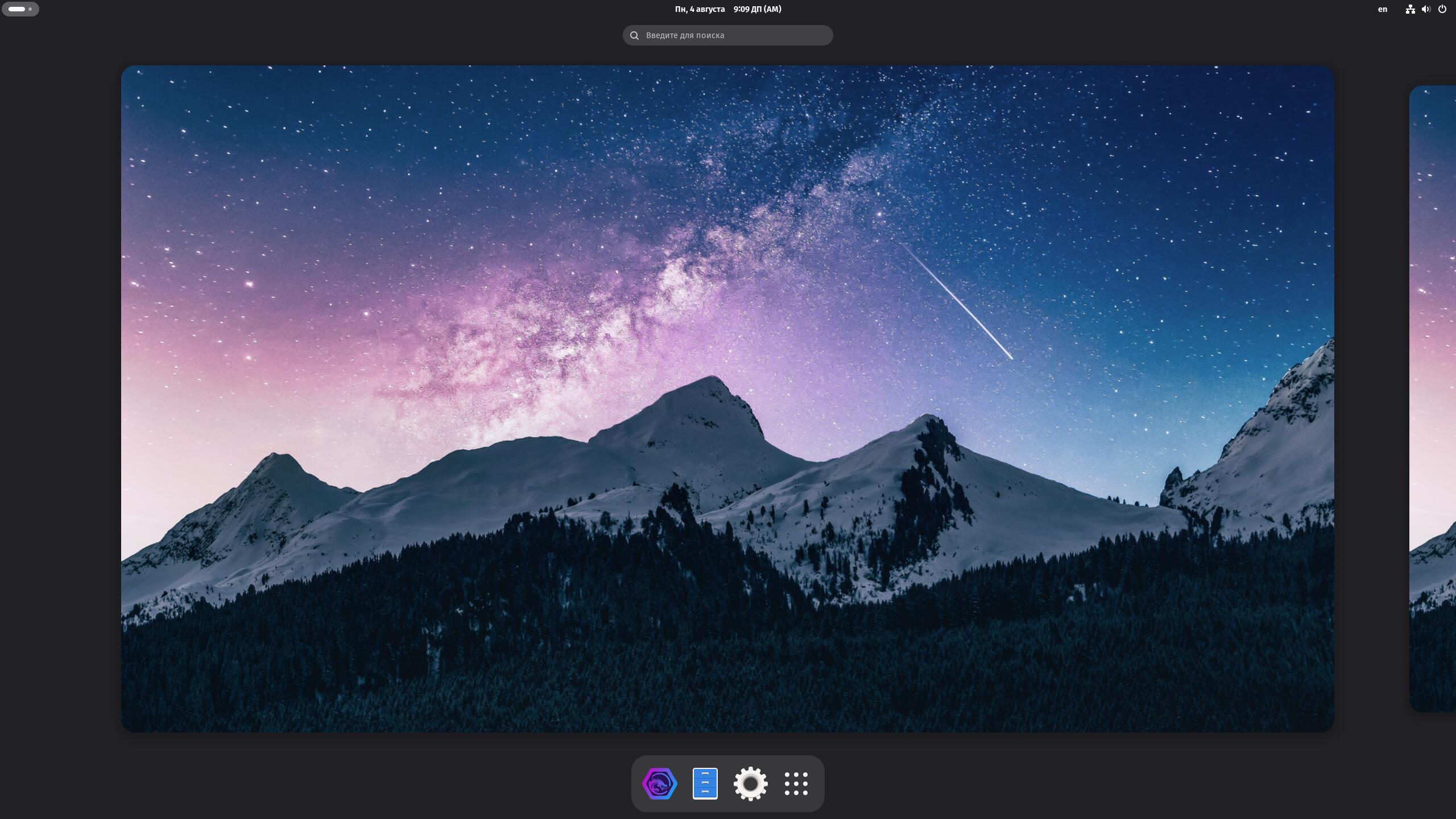Click the search magnifier icon
Image resolution: width=1456 pixels, height=819 pixels.
[634, 35]
